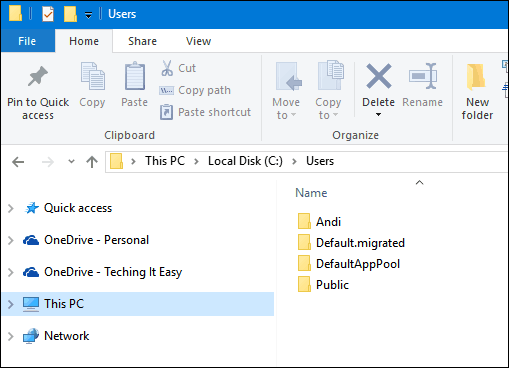Click the OneDrive - Personal cloud icon

coord(31,240)
